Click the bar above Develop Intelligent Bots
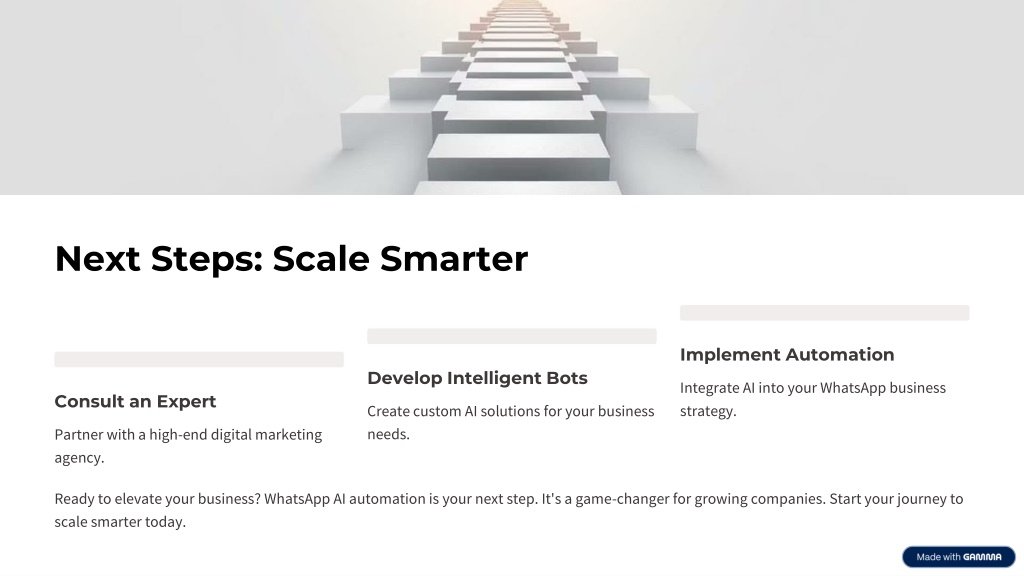The width and height of the screenshot is (1024, 576). point(511,336)
